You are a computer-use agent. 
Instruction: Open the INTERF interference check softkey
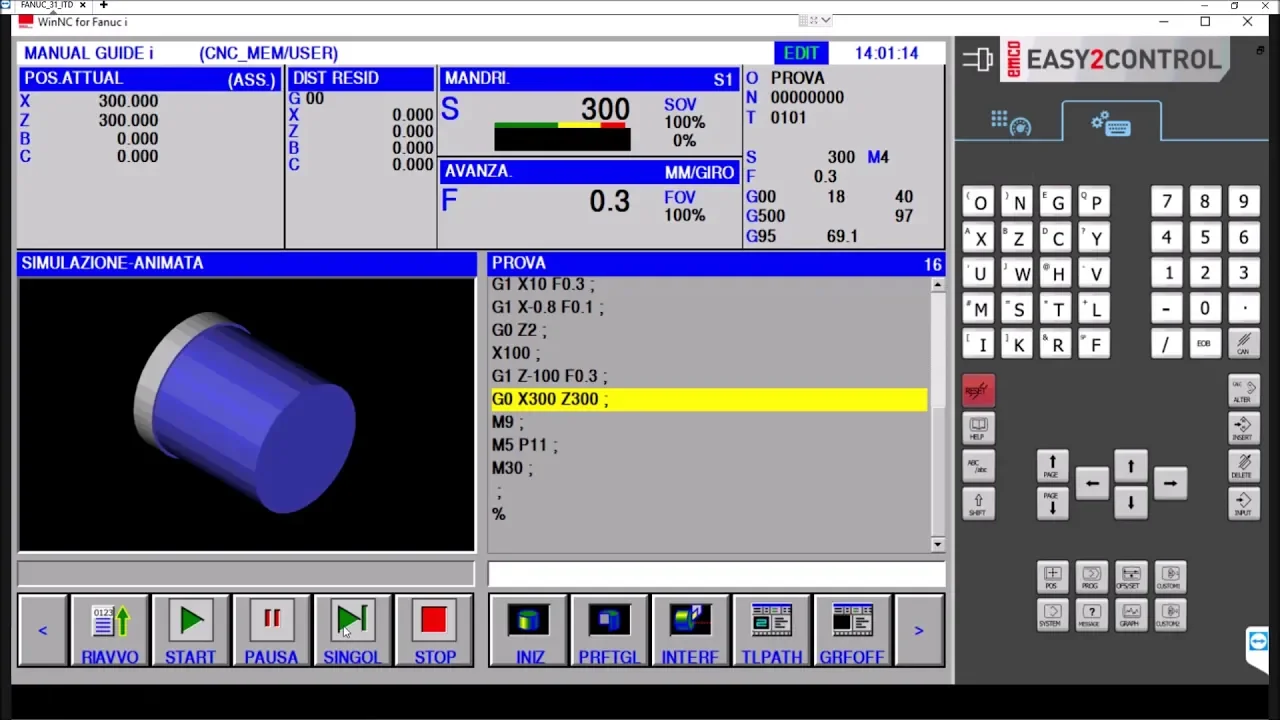click(x=690, y=631)
